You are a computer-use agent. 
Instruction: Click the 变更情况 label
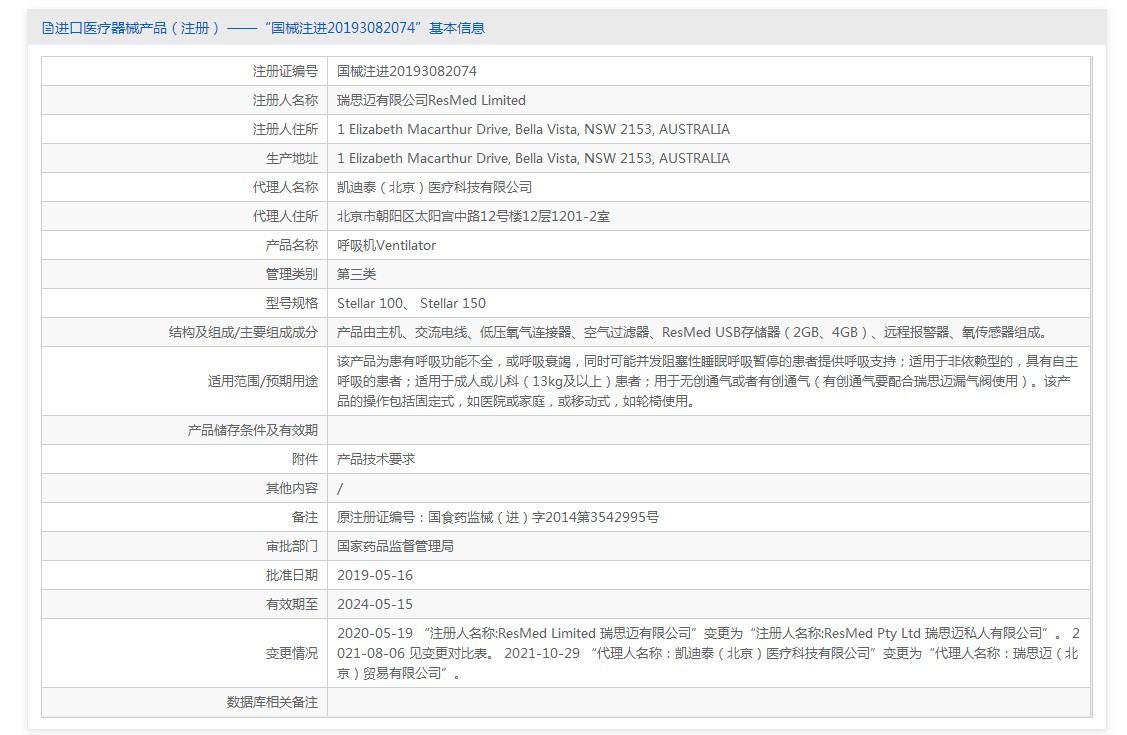point(292,653)
